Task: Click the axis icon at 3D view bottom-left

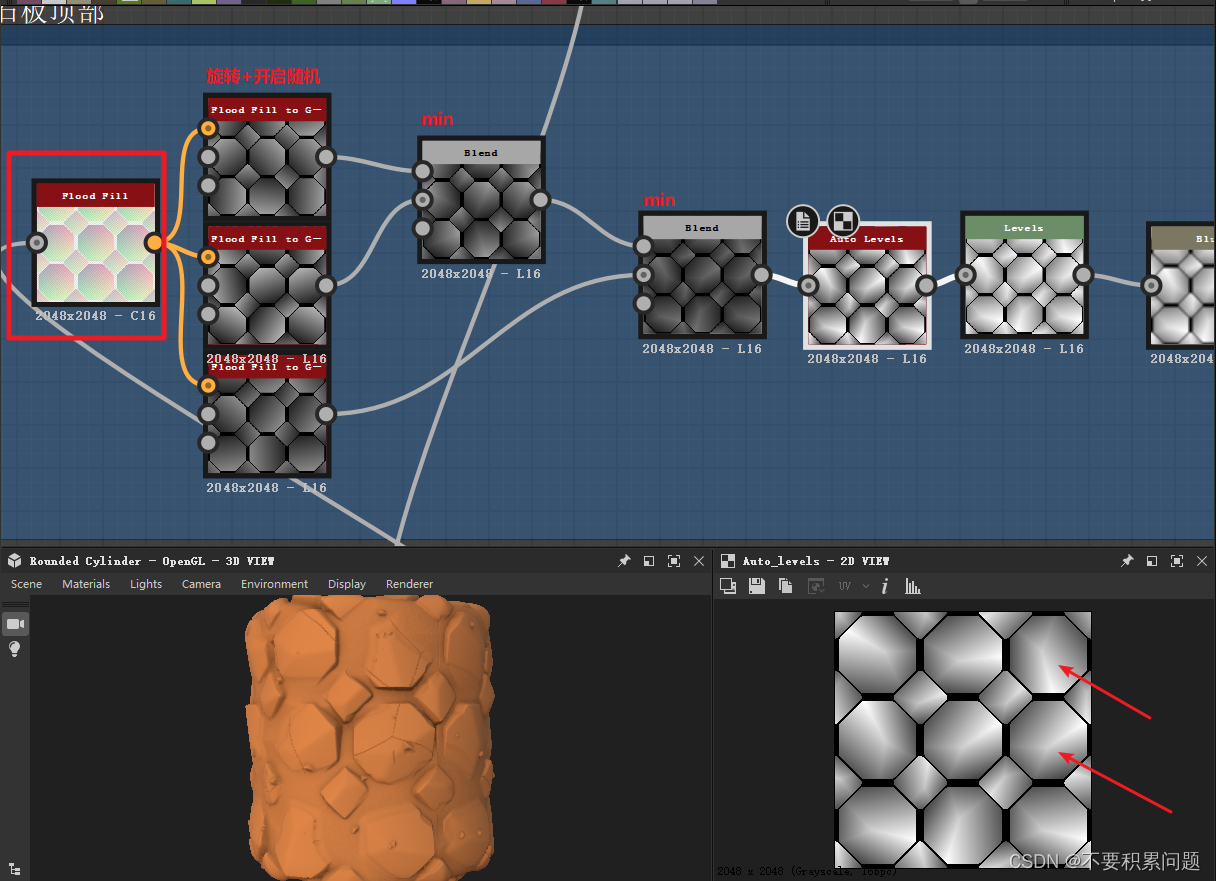Action: click(14, 870)
